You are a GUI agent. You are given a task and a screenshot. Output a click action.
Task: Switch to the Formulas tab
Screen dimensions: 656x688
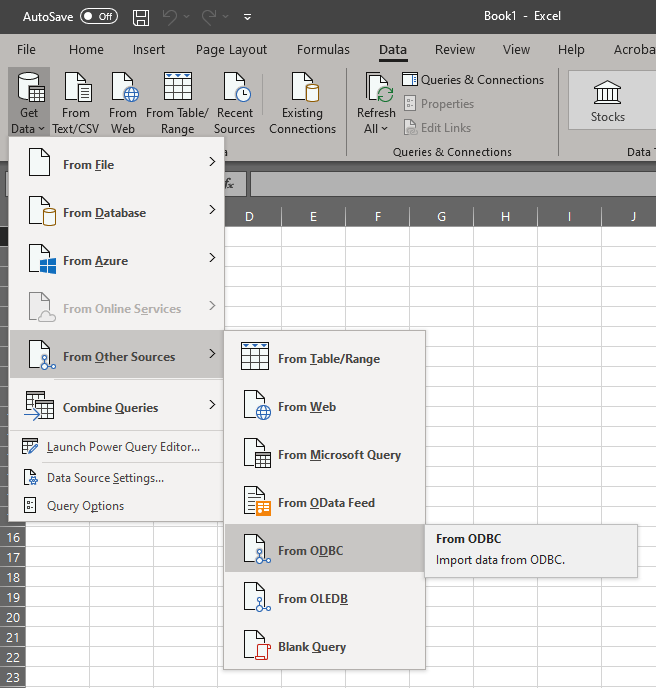323,50
